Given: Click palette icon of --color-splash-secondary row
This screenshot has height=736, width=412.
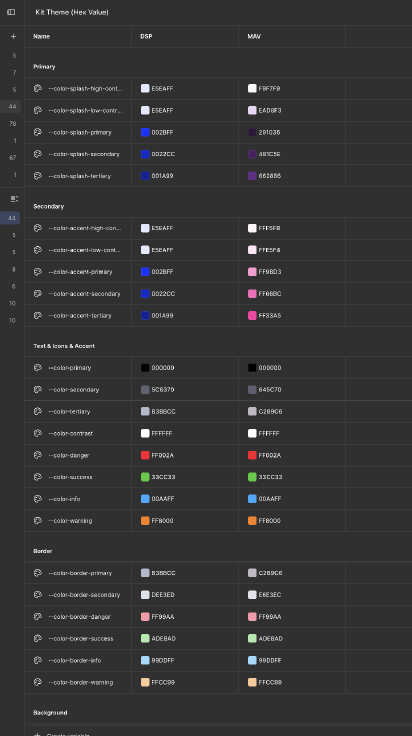Looking at the screenshot, I should [x=38, y=154].
